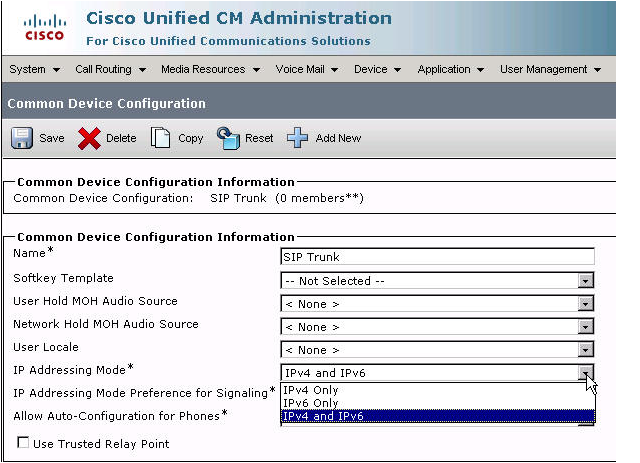This screenshot has height=463, width=640.
Task: Click Allow Auto-Configuration for Phones label
Action: click(120, 416)
